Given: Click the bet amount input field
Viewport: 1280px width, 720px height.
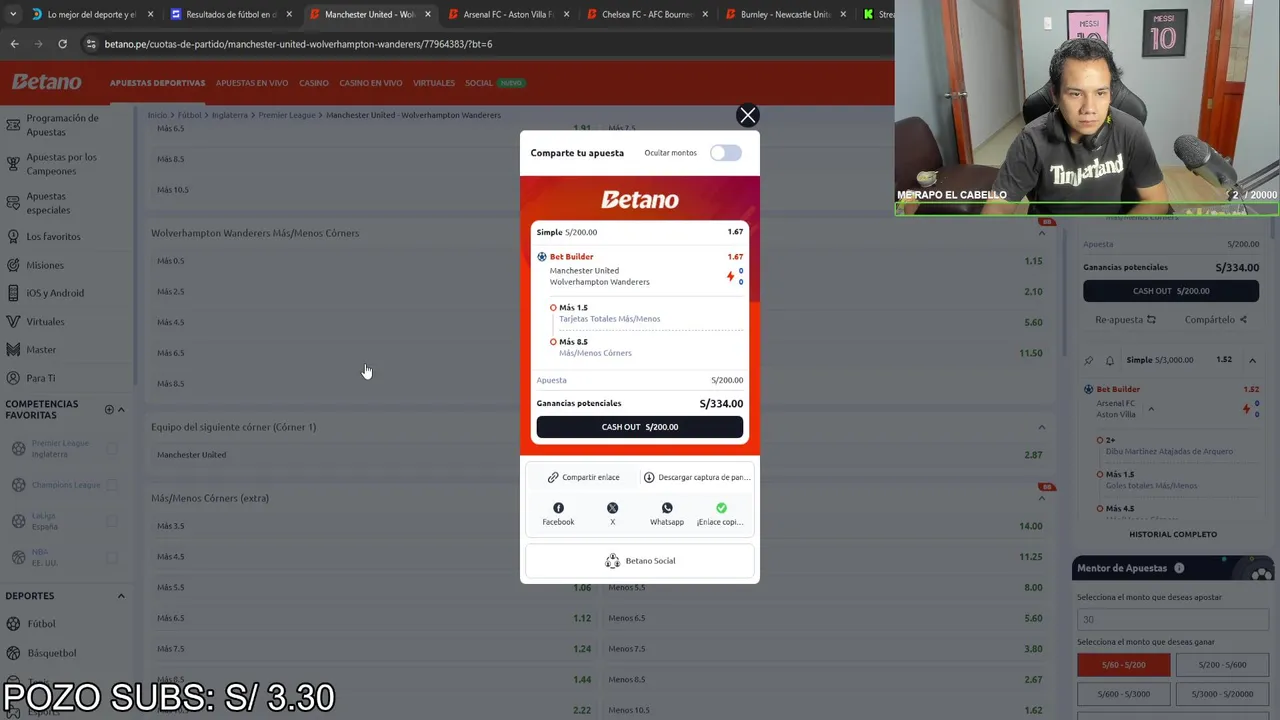Looking at the screenshot, I should tap(1173, 619).
